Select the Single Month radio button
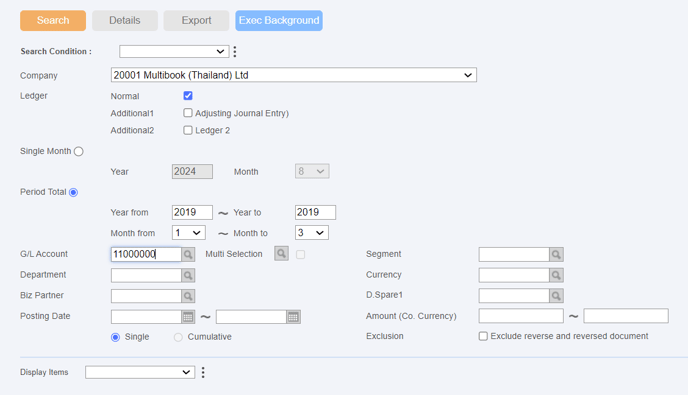The width and height of the screenshot is (688, 395). tap(79, 151)
